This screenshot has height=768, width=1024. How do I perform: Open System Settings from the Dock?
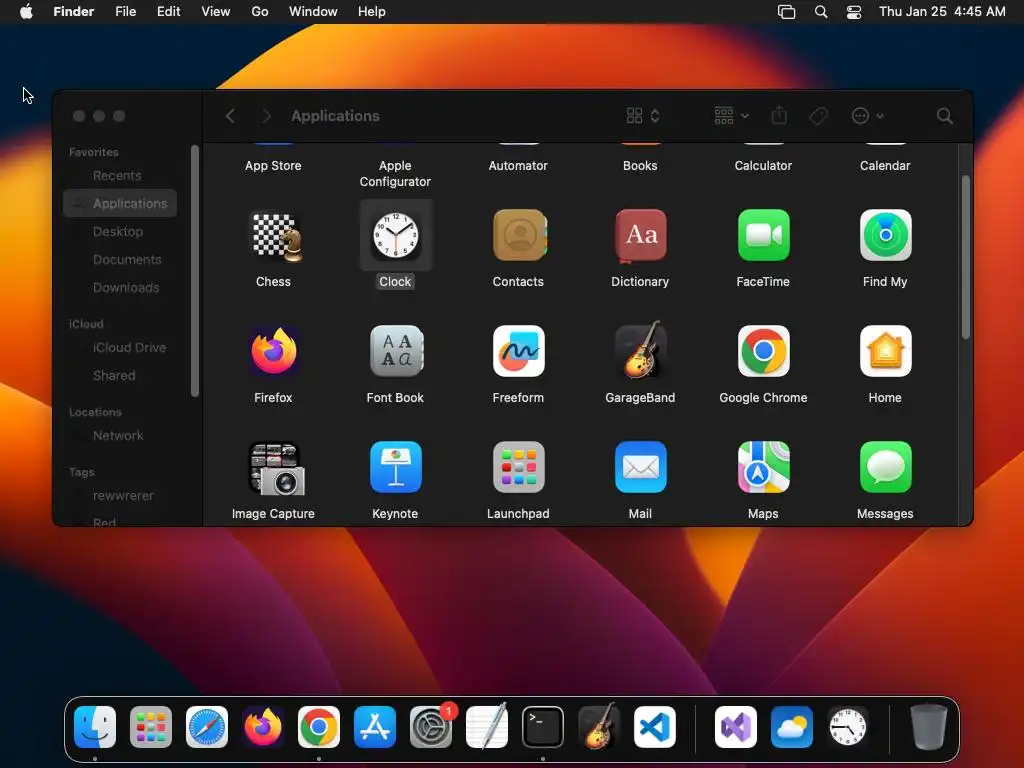coord(431,727)
